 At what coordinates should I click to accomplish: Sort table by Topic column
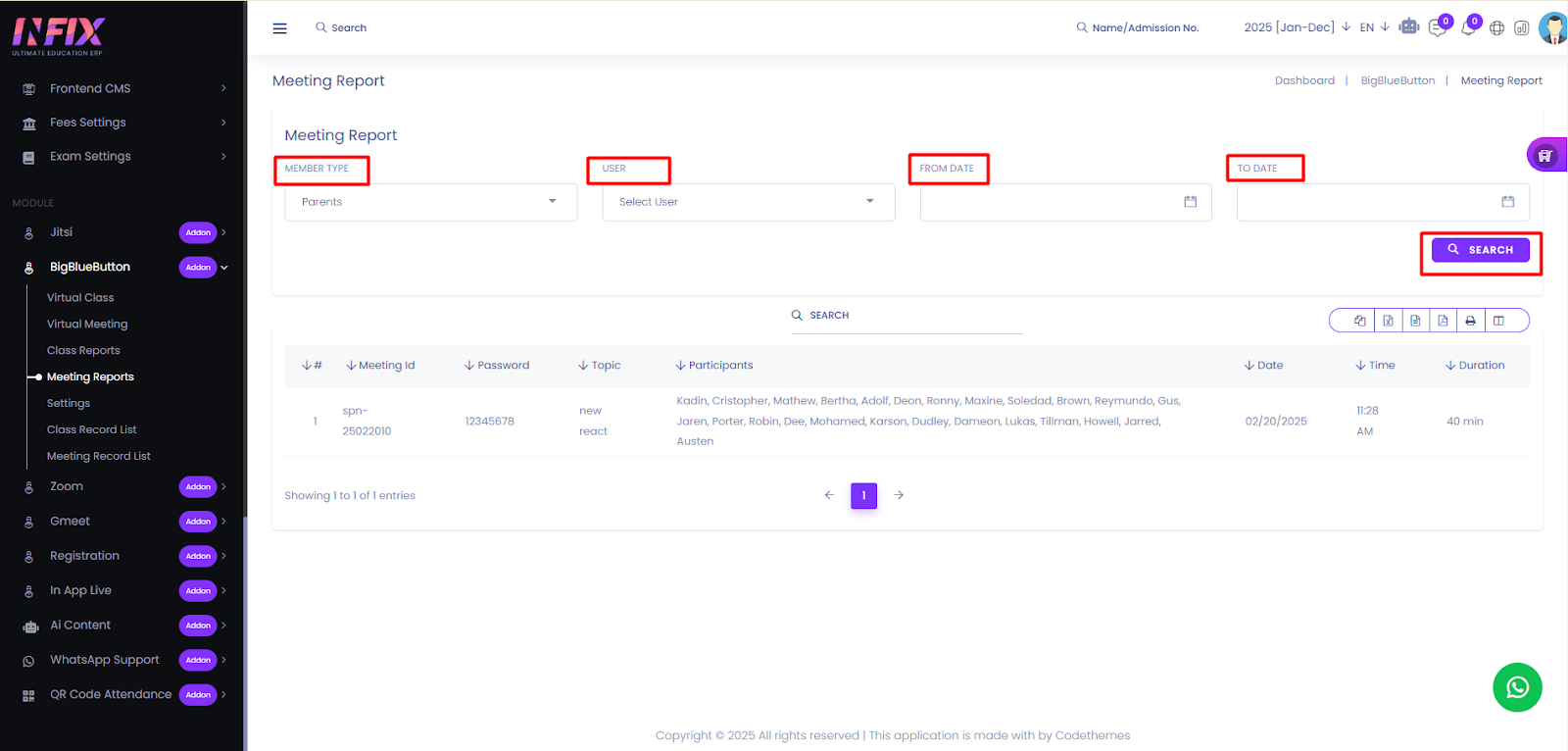(x=599, y=365)
